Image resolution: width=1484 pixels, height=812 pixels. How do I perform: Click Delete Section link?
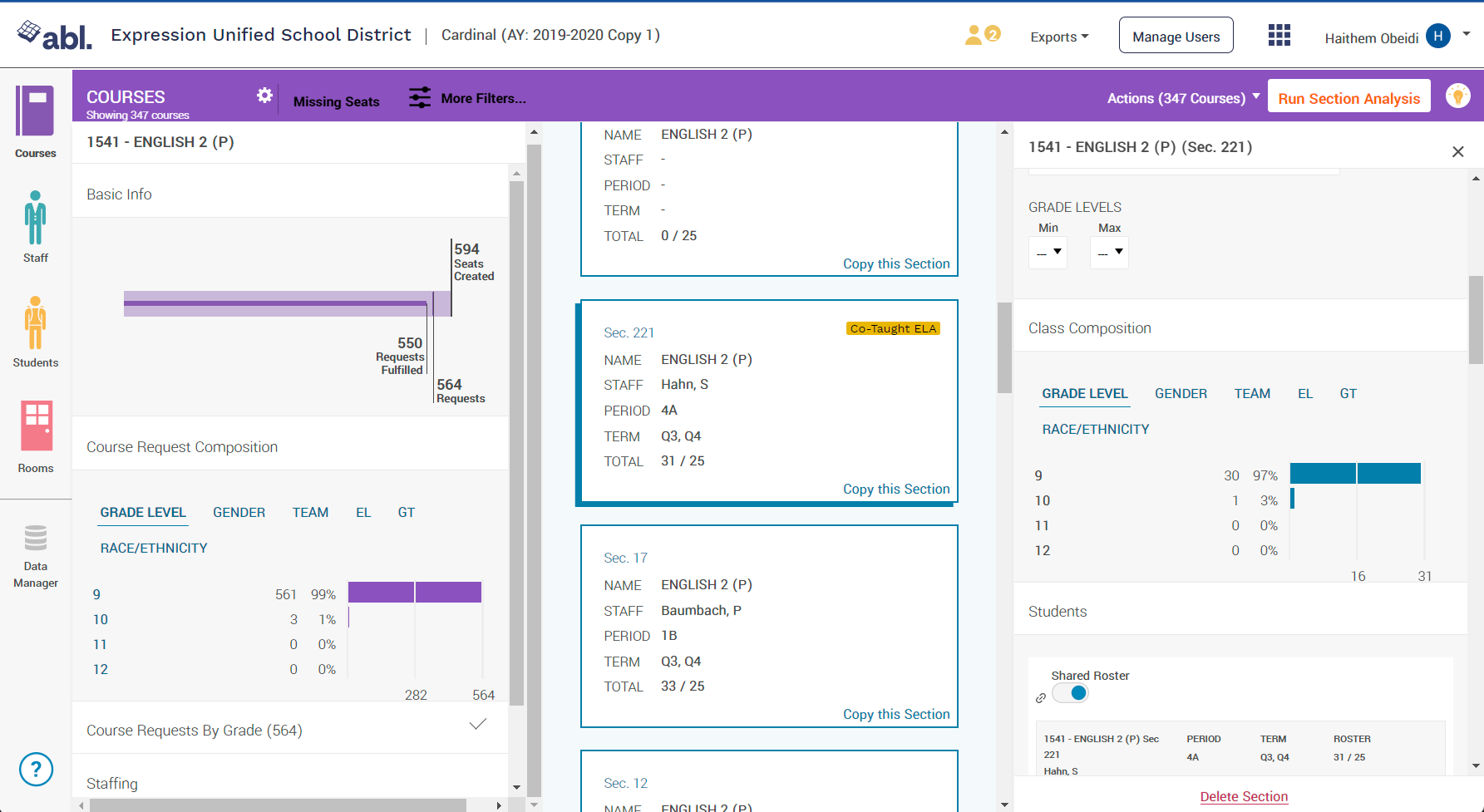point(1244,796)
